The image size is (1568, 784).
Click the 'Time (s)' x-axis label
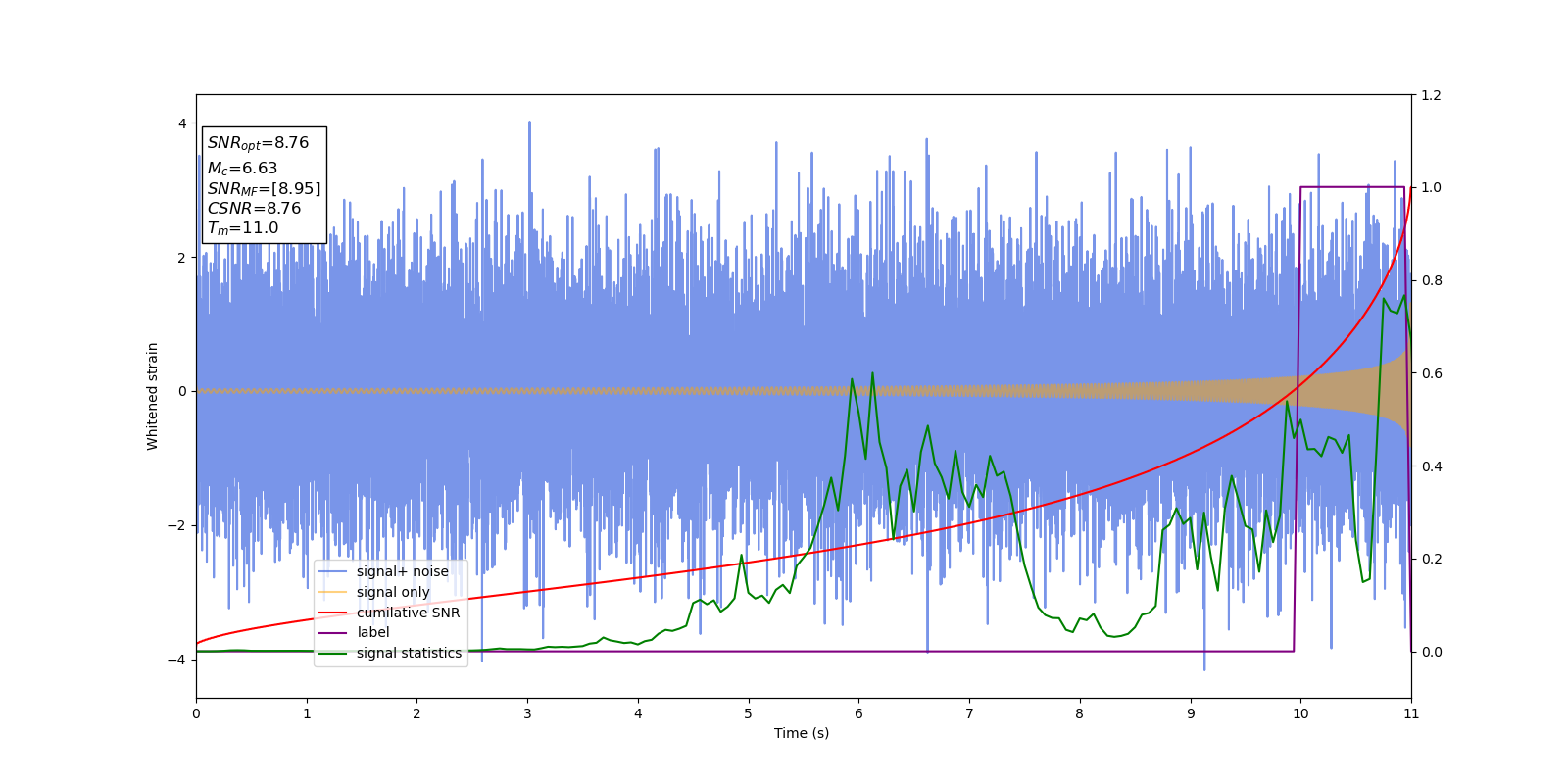pos(802,733)
